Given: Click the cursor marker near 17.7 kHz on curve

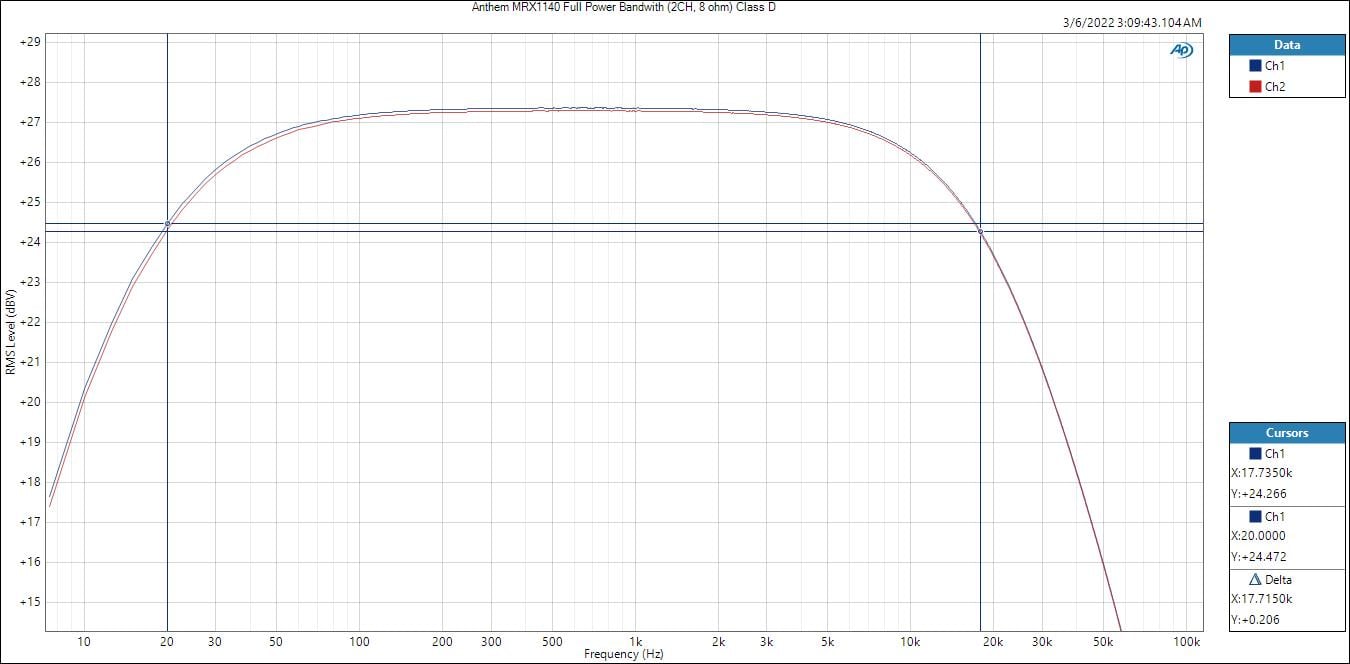Looking at the screenshot, I should tap(980, 232).
